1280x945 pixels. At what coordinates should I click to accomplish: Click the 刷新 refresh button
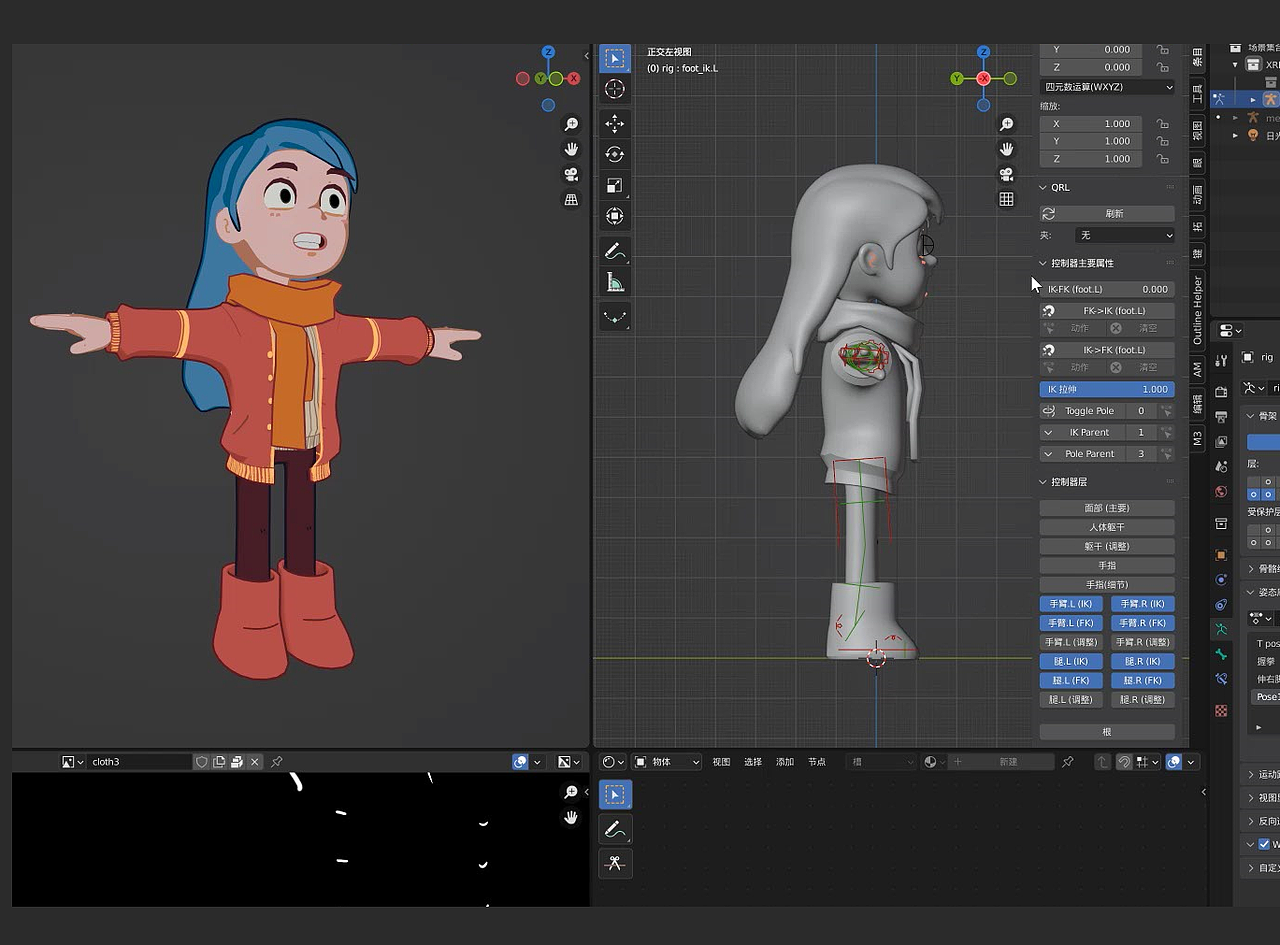(x=1107, y=214)
